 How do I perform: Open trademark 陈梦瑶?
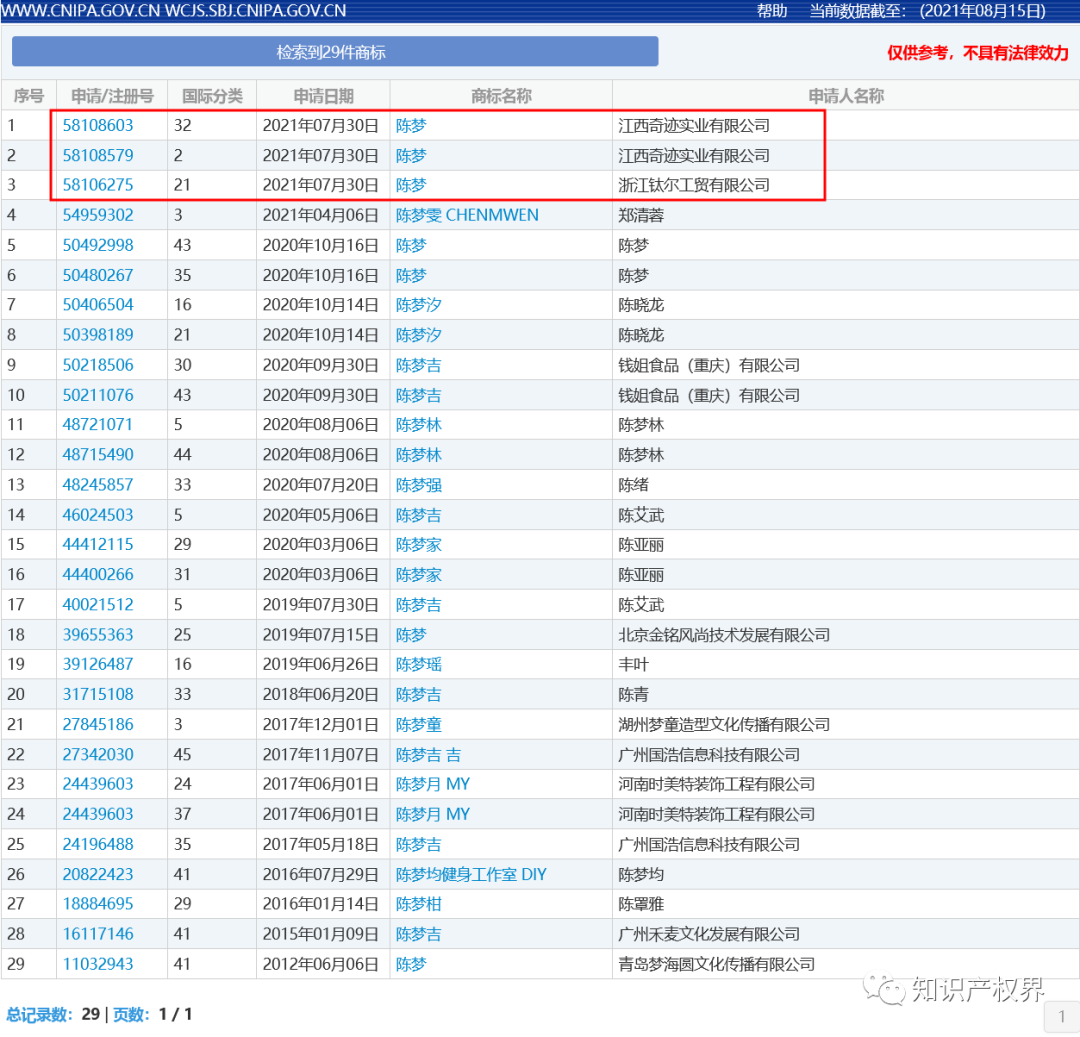tap(419, 664)
